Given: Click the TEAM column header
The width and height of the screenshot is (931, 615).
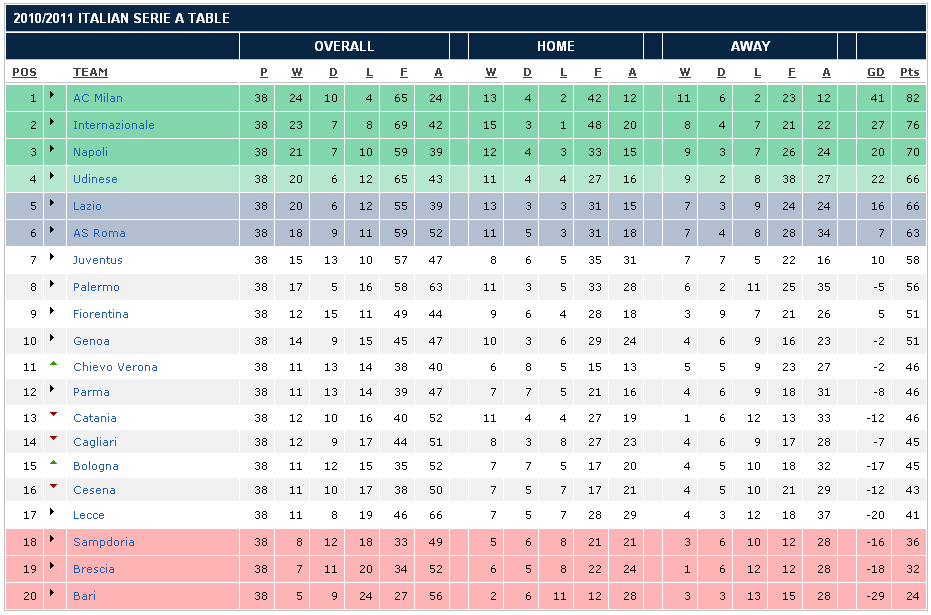Looking at the screenshot, I should (x=90, y=72).
